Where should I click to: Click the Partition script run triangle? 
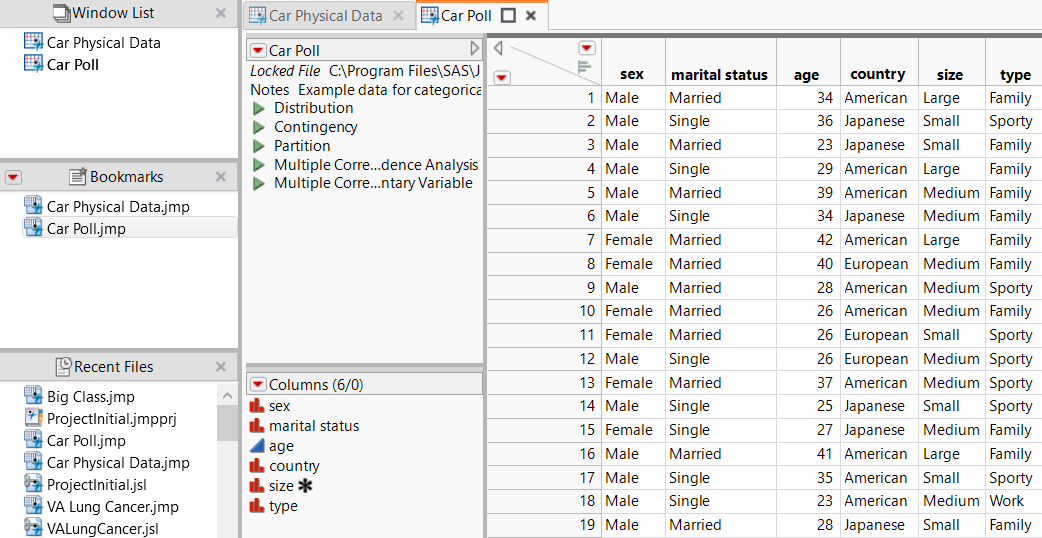tap(259, 146)
